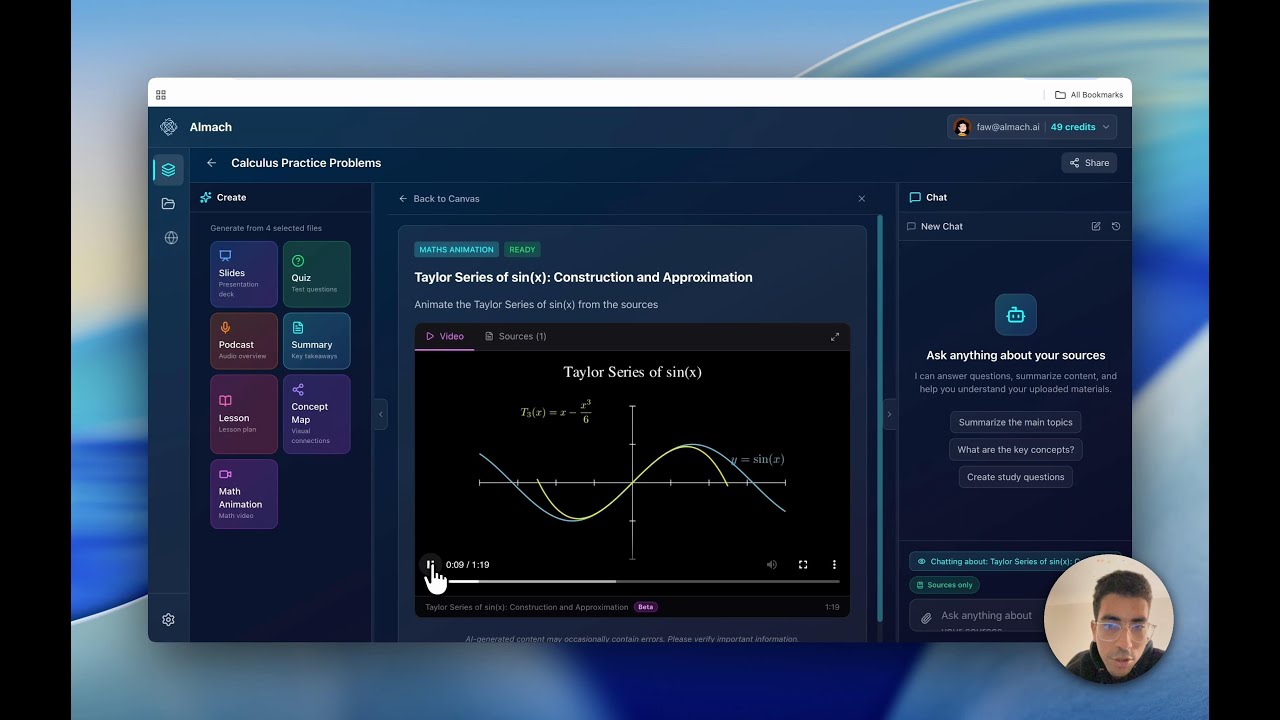
Task: Open the Chat panel header
Action: tap(1014, 198)
